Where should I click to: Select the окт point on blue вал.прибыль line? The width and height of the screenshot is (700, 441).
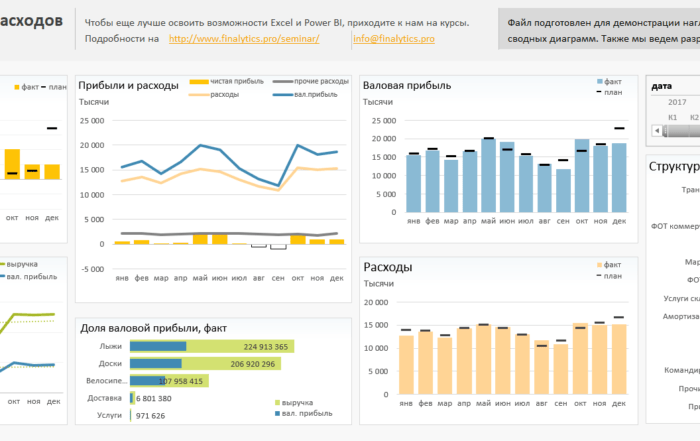coord(298,146)
